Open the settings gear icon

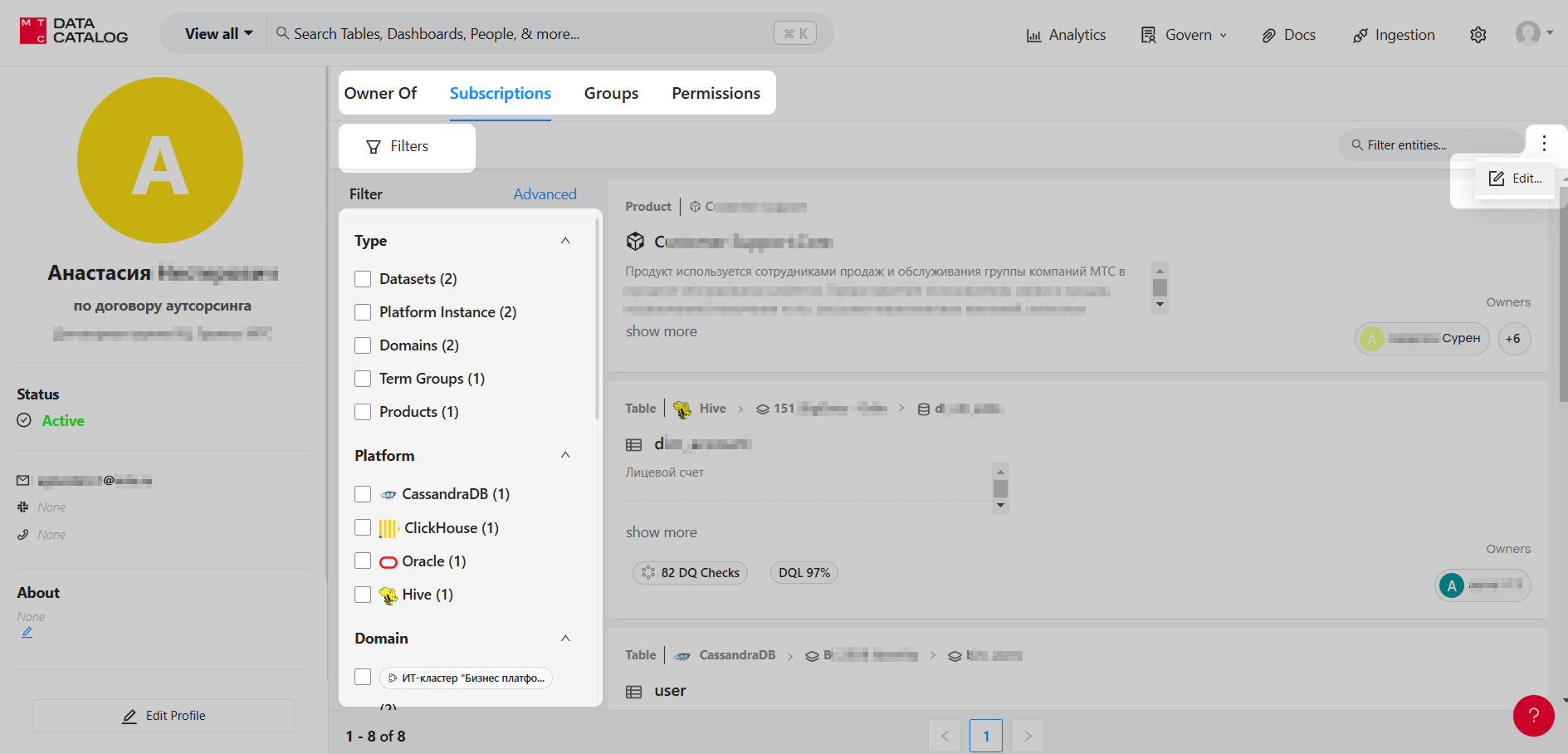tap(1478, 35)
